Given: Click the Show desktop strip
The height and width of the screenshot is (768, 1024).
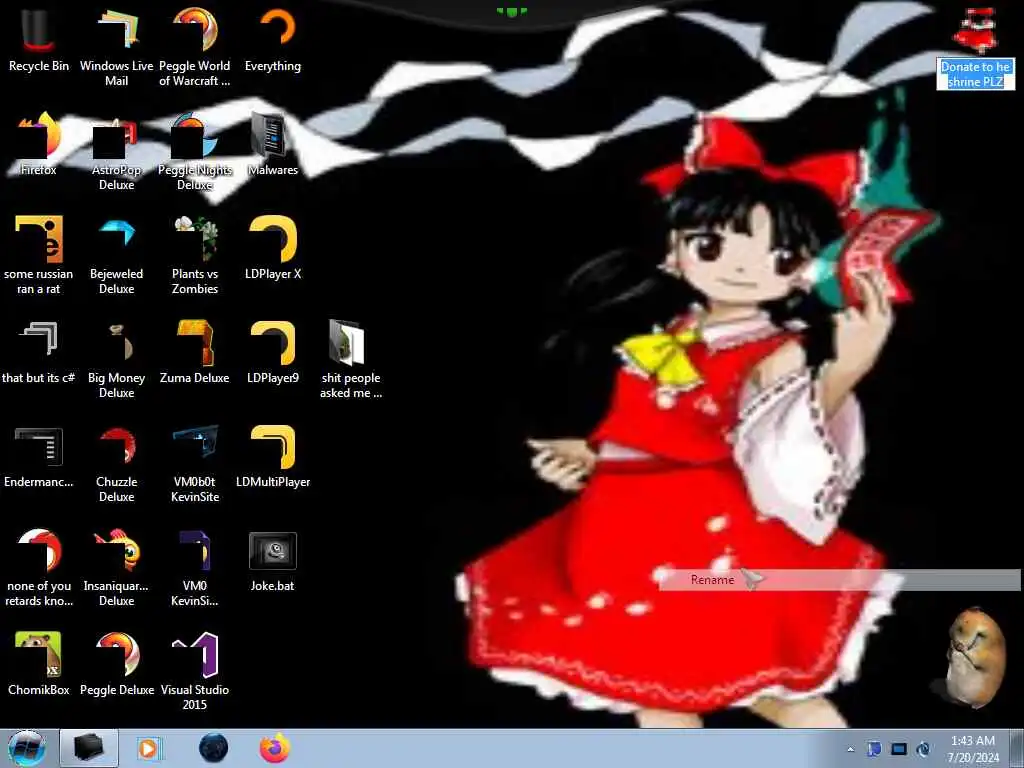Looking at the screenshot, I should 1018,748.
